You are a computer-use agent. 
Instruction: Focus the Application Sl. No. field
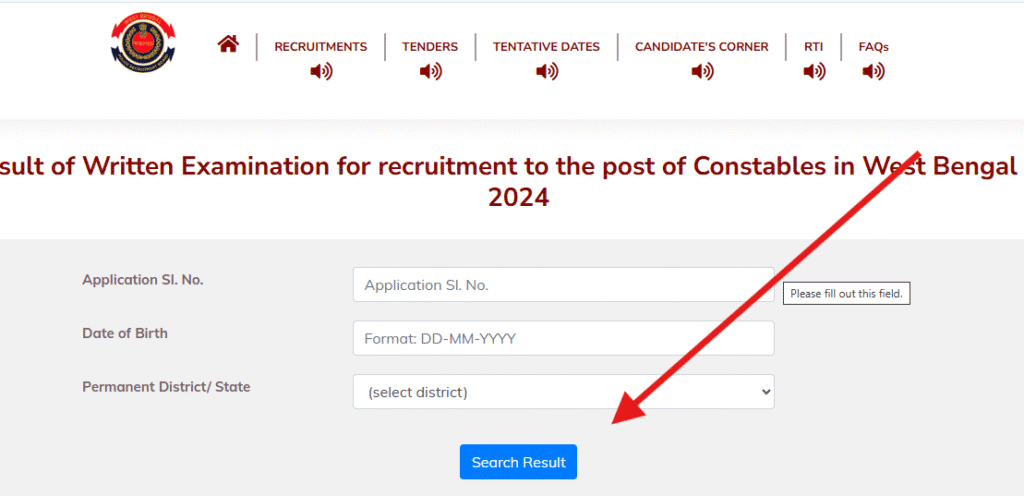click(x=563, y=285)
